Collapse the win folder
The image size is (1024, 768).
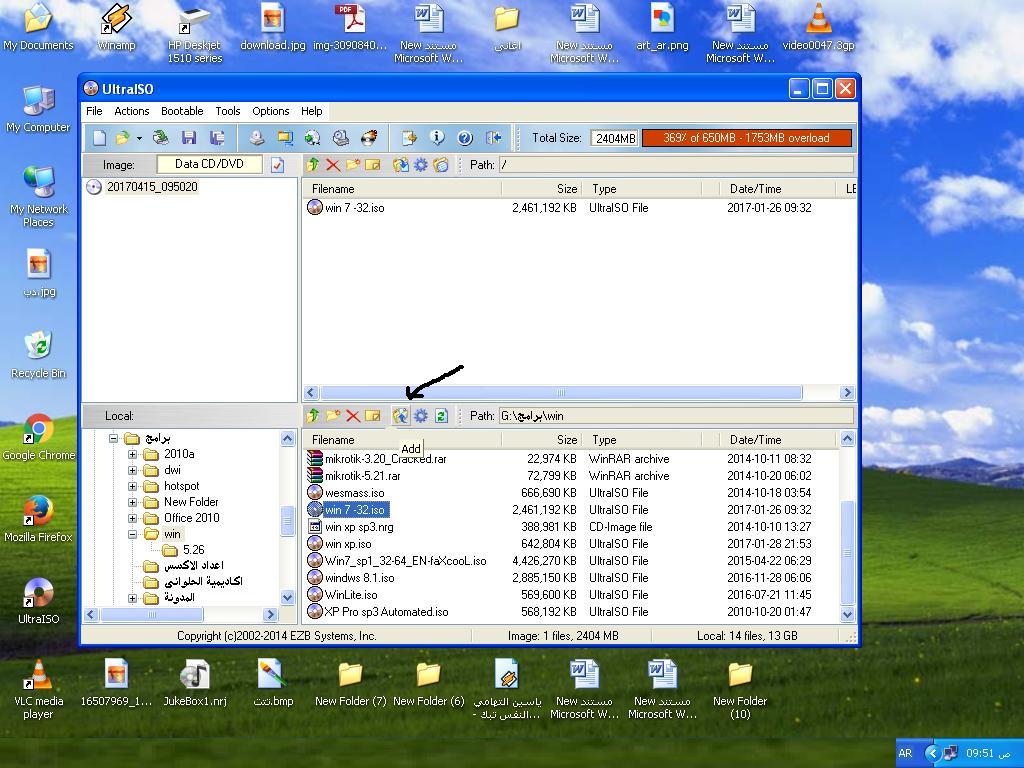pos(133,534)
